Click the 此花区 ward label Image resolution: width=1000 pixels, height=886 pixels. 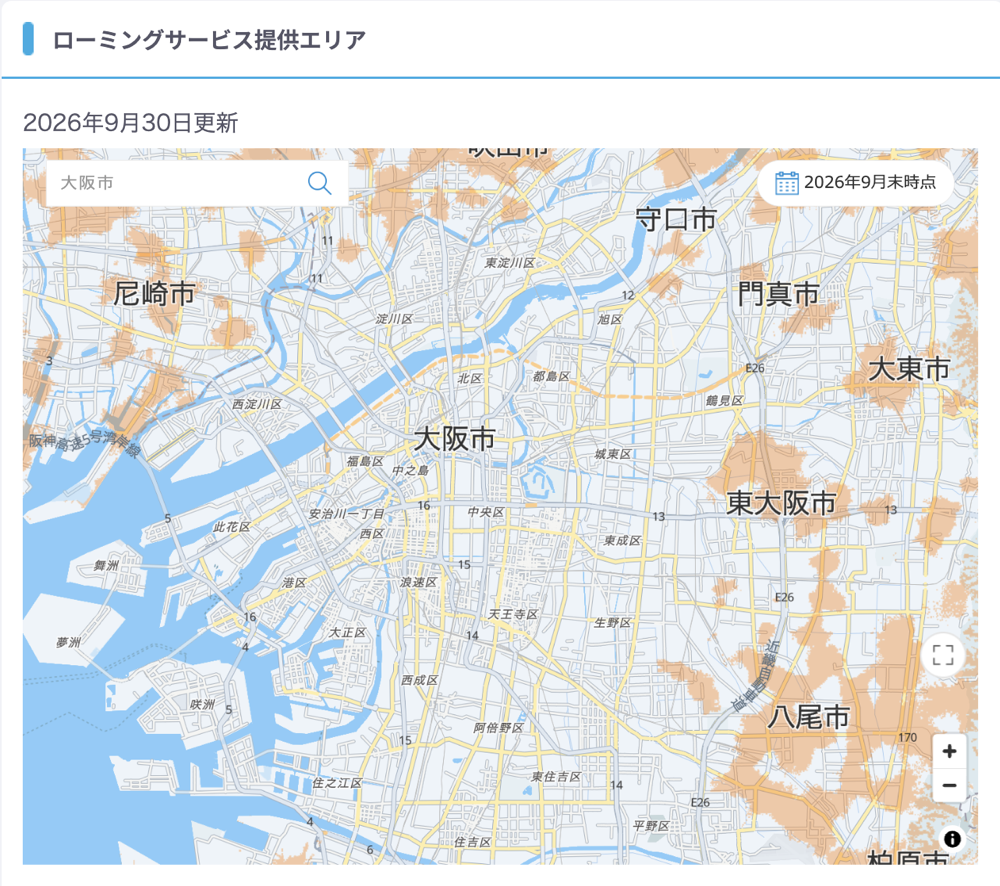pyautogui.click(x=232, y=527)
